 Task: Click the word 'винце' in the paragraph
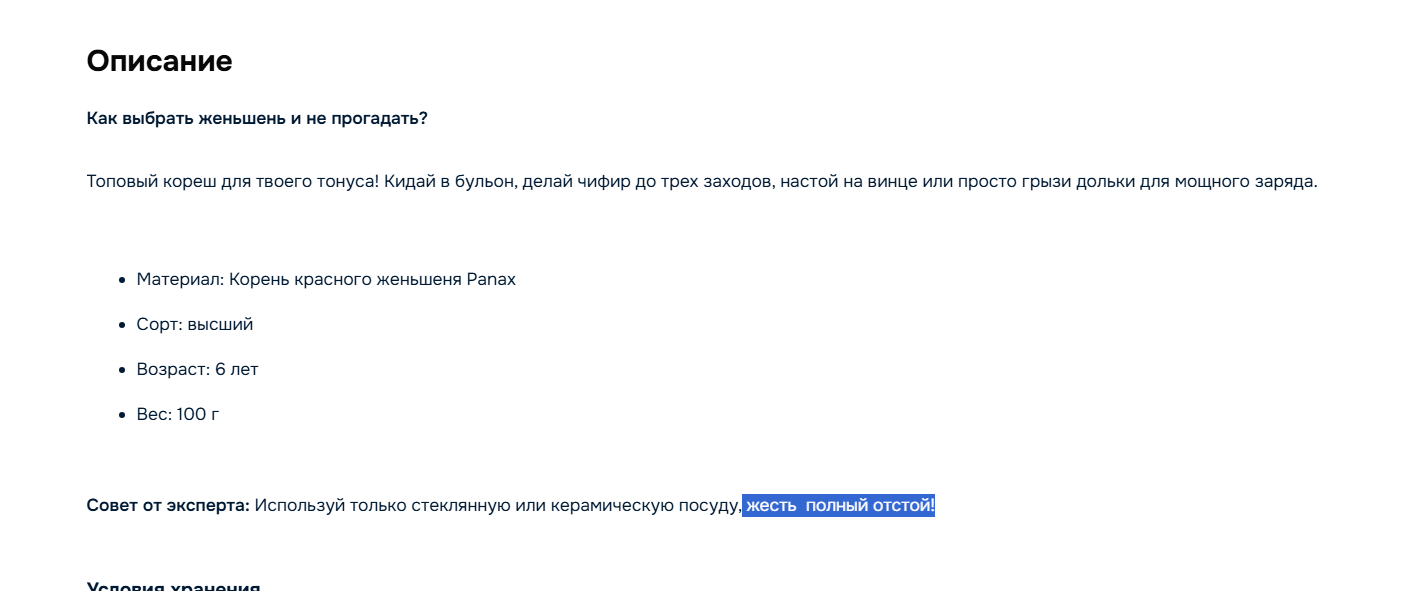(894, 182)
